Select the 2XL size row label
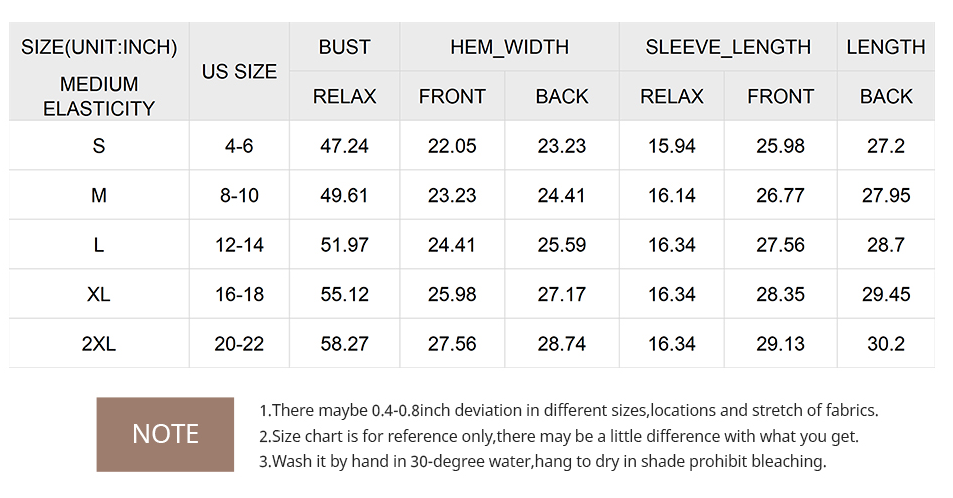 98,344
